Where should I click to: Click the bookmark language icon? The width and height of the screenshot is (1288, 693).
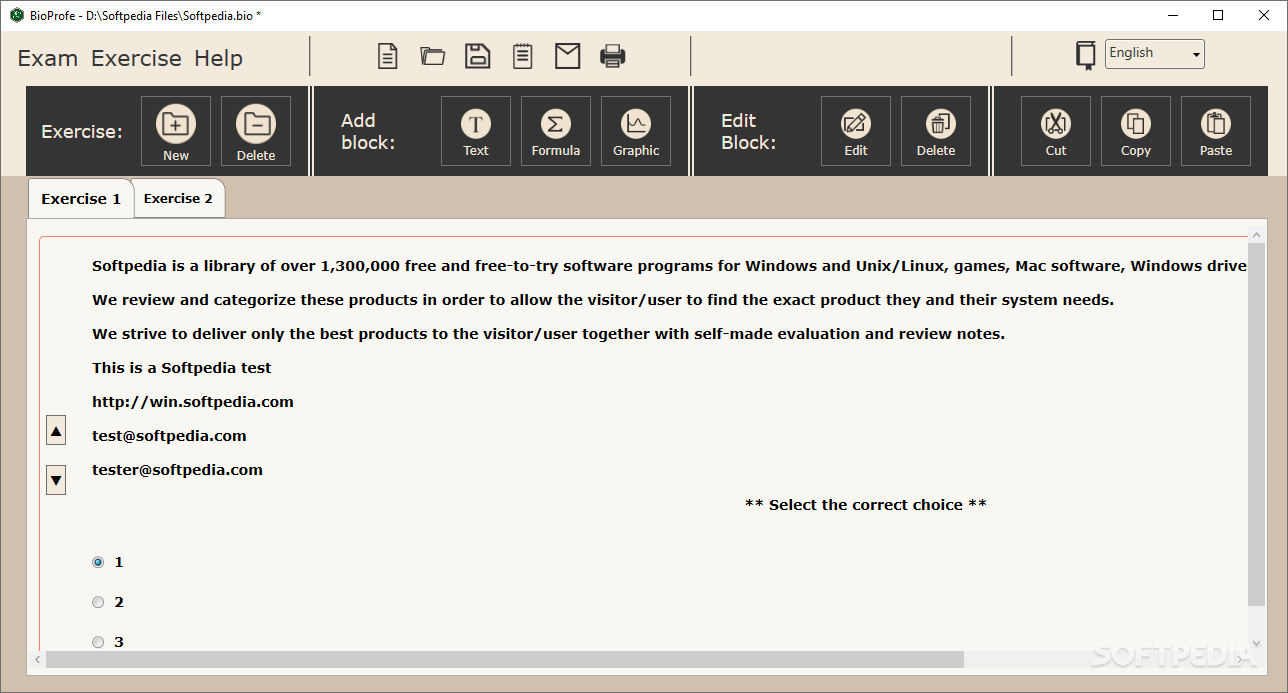pyautogui.click(x=1085, y=55)
